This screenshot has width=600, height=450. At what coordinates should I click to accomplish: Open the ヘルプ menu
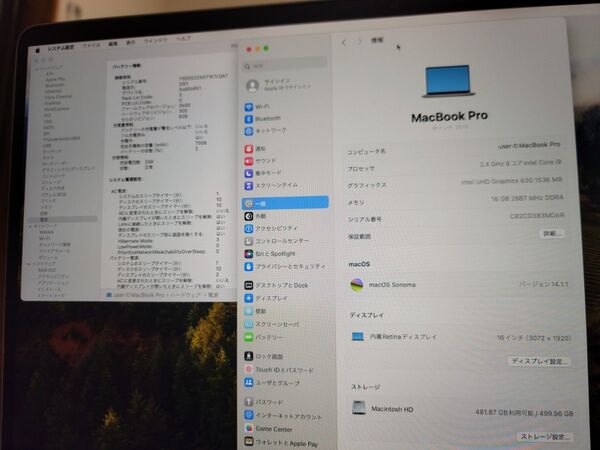pyautogui.click(x=183, y=39)
